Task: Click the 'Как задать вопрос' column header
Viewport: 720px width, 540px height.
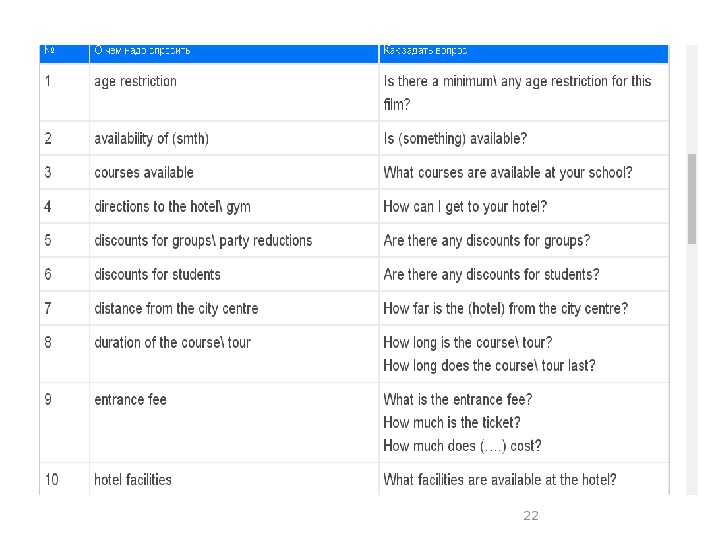Action: pos(523,53)
